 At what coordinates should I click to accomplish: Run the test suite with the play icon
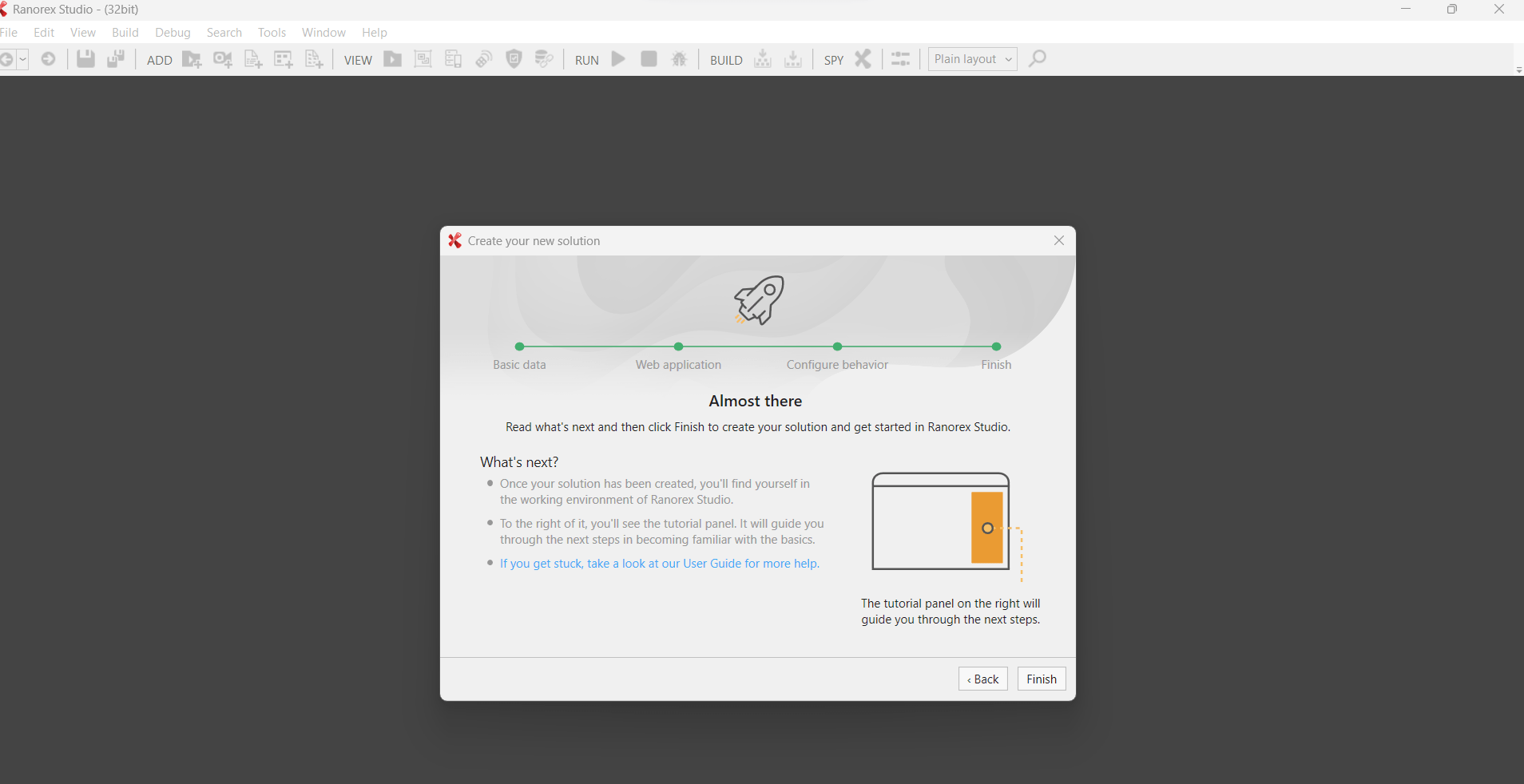coord(619,58)
